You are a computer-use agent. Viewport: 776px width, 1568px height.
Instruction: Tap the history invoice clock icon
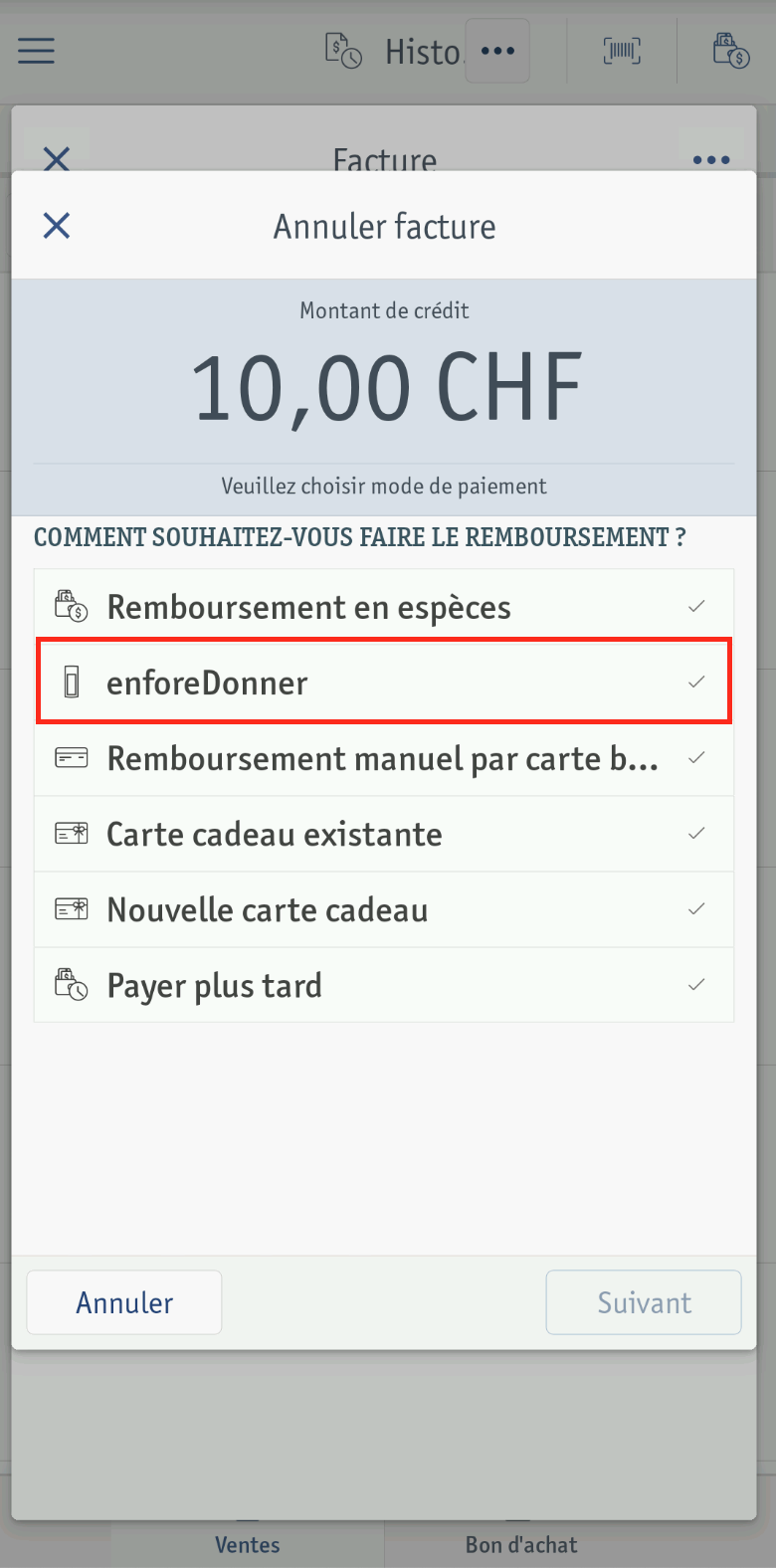(343, 51)
